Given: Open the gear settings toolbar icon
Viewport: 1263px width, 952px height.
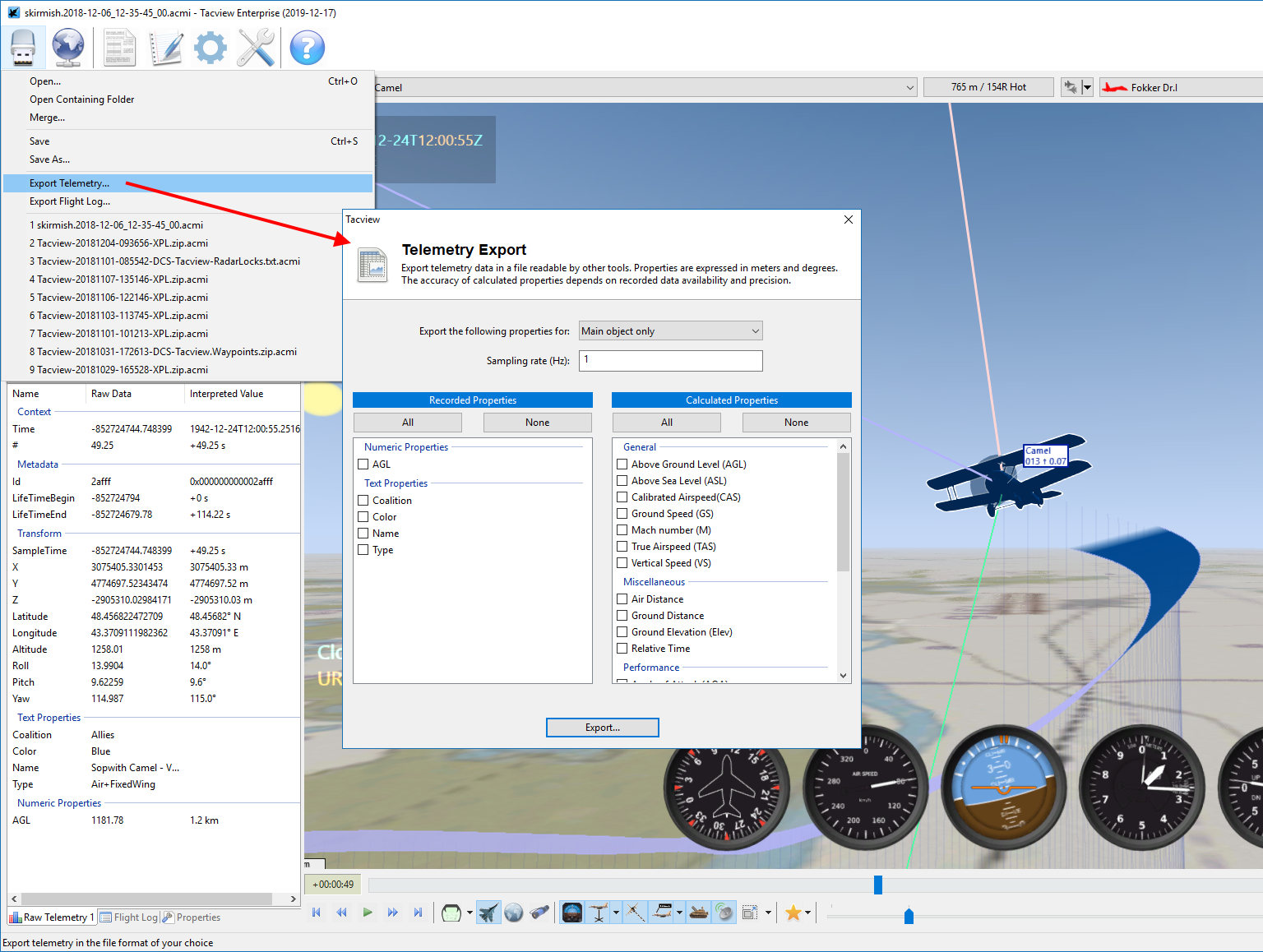Looking at the screenshot, I should pyautogui.click(x=210, y=48).
